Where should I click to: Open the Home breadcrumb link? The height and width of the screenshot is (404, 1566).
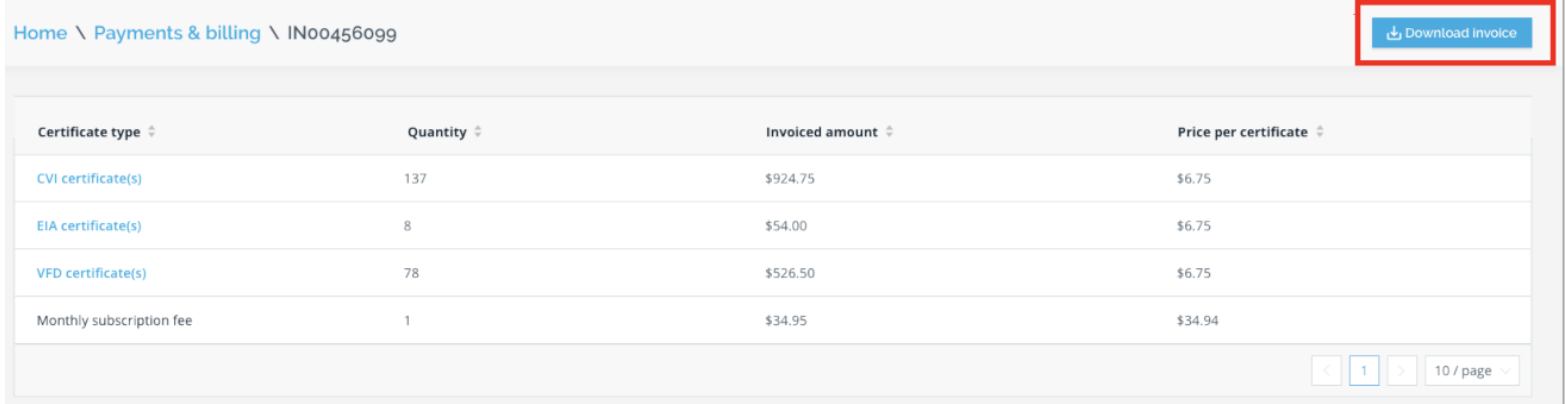40,33
